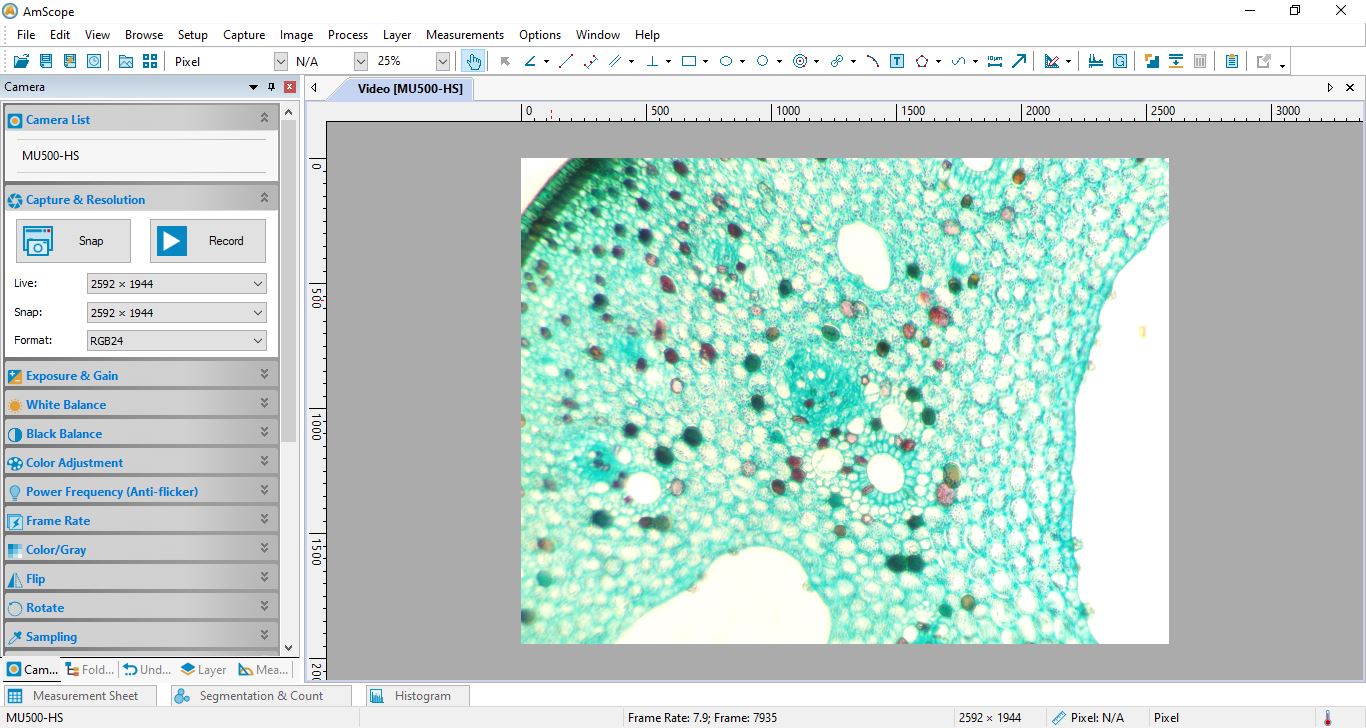Select the arrow selection tool
This screenshot has height=728, width=1366.
pyautogui.click(x=505, y=61)
